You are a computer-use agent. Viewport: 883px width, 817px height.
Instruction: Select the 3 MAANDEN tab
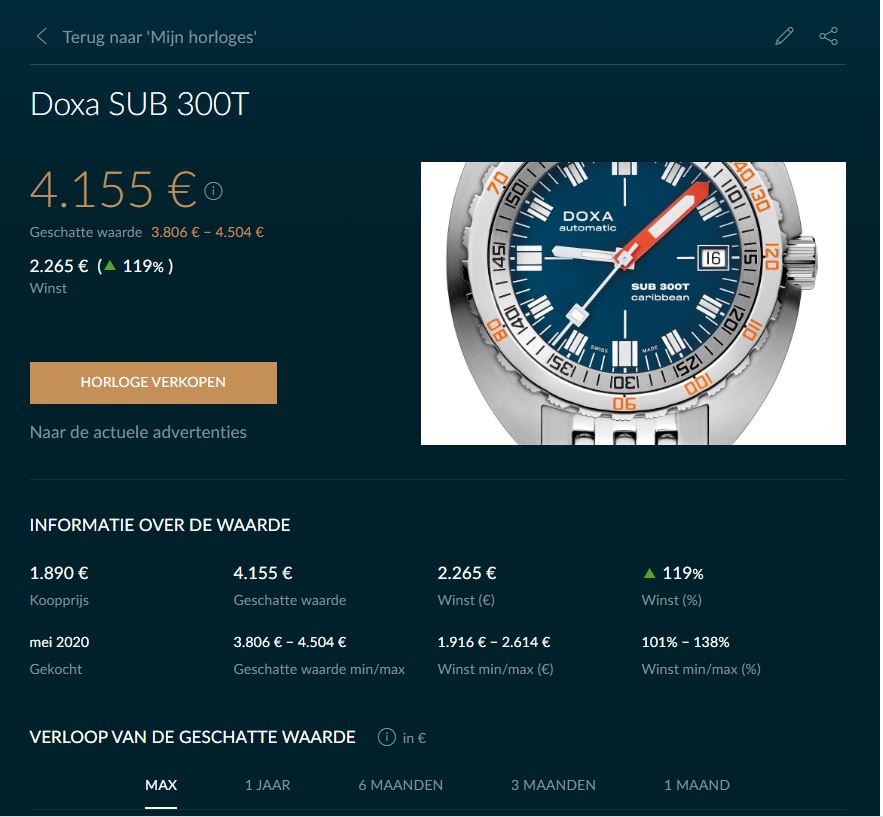tap(553, 785)
